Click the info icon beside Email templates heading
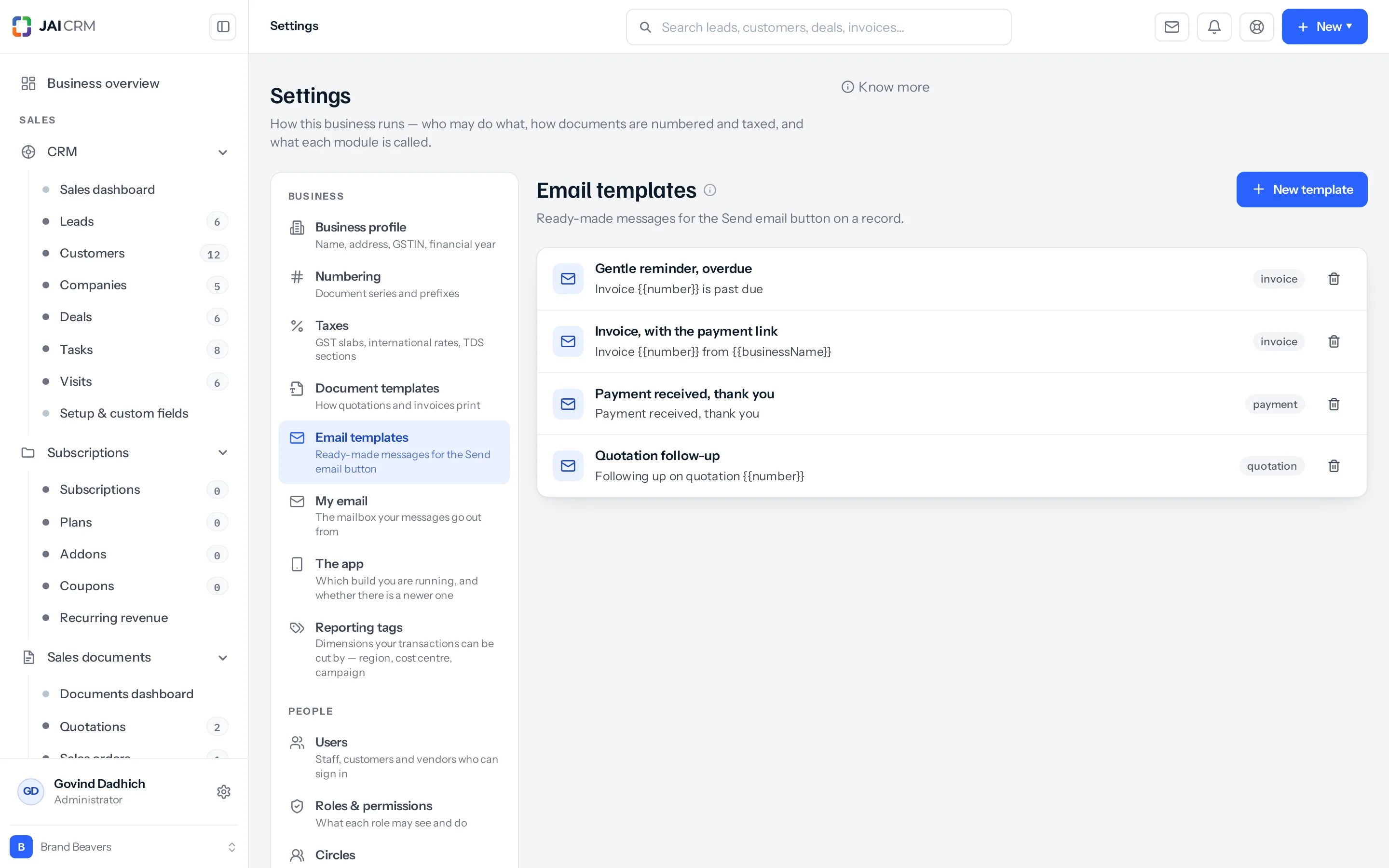The image size is (1389, 868). tap(710, 190)
